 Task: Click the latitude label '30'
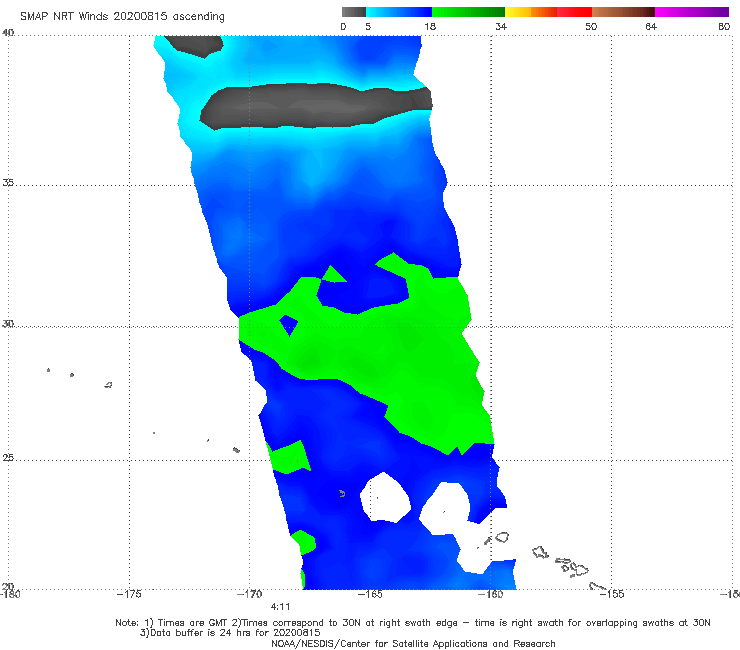pos(8,324)
